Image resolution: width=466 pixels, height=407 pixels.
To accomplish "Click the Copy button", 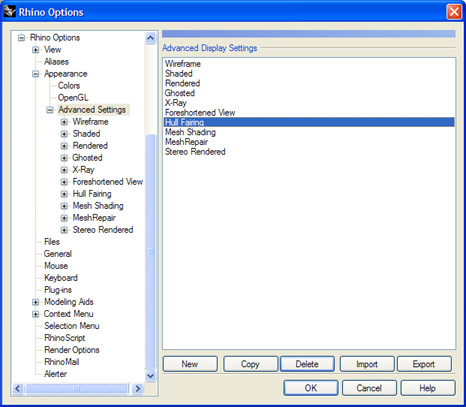I will coord(250,364).
